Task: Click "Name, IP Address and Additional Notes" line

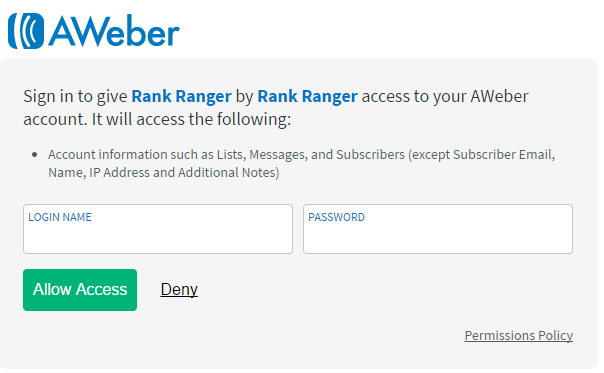Action: [164, 172]
